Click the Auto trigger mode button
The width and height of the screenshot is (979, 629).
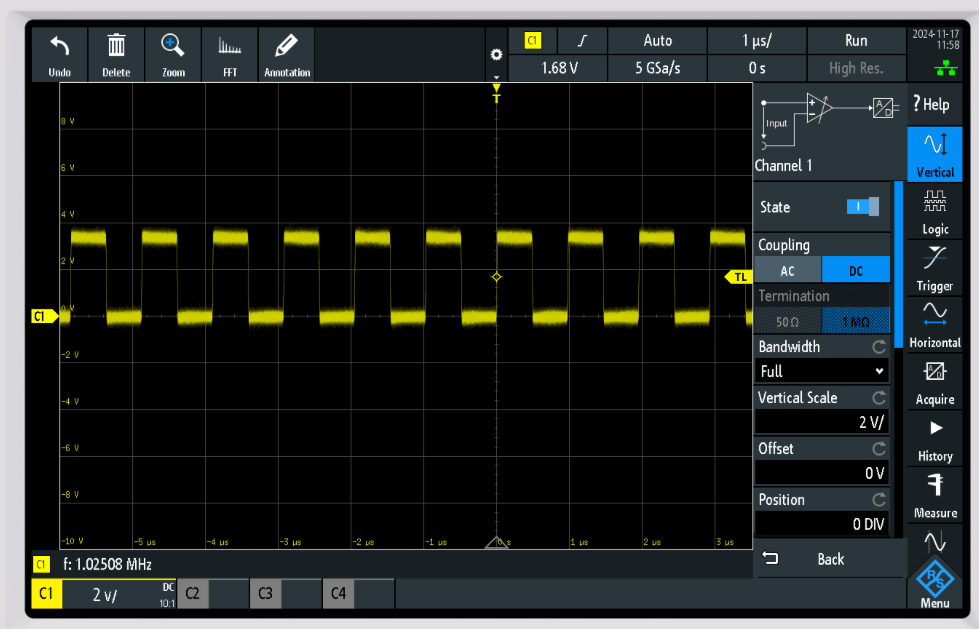657,41
